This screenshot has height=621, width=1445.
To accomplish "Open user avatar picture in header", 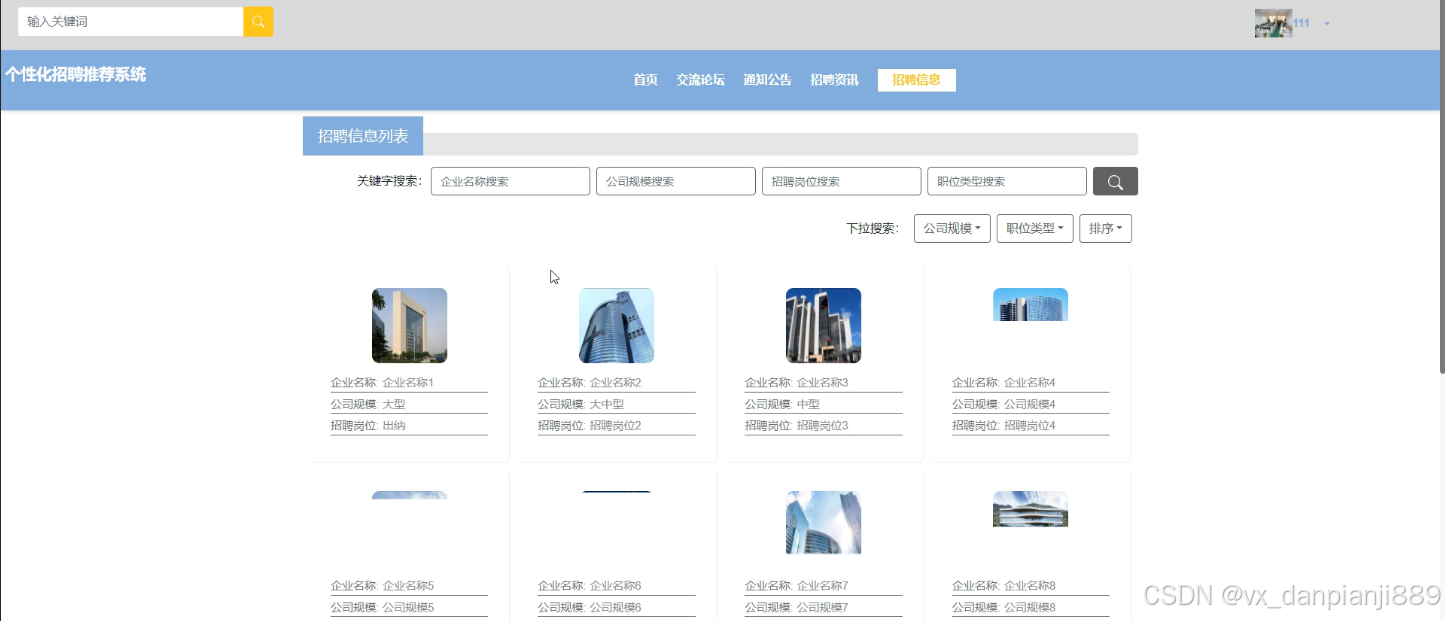I will 1273,23.
